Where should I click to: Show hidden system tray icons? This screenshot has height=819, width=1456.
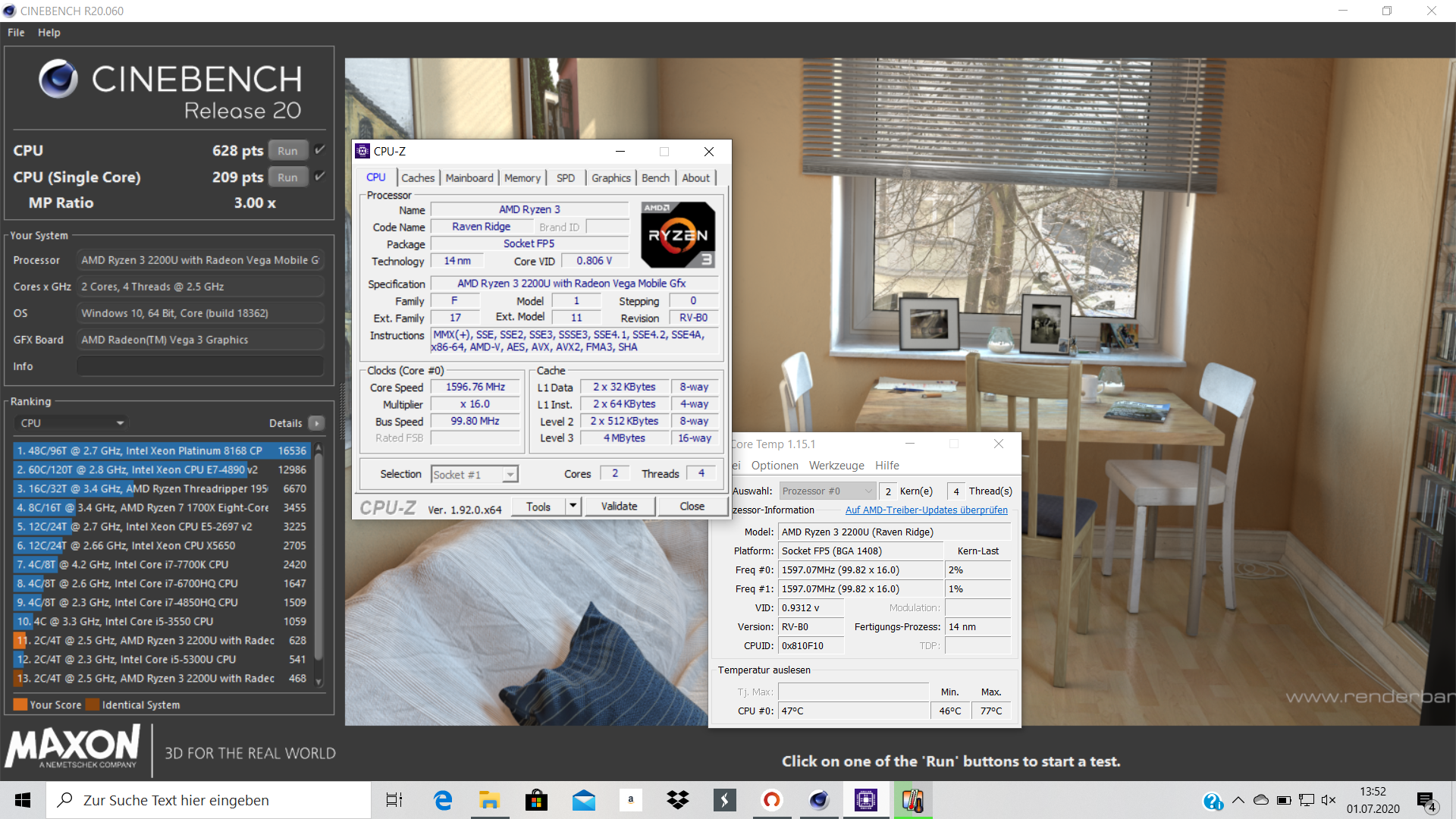(1238, 800)
